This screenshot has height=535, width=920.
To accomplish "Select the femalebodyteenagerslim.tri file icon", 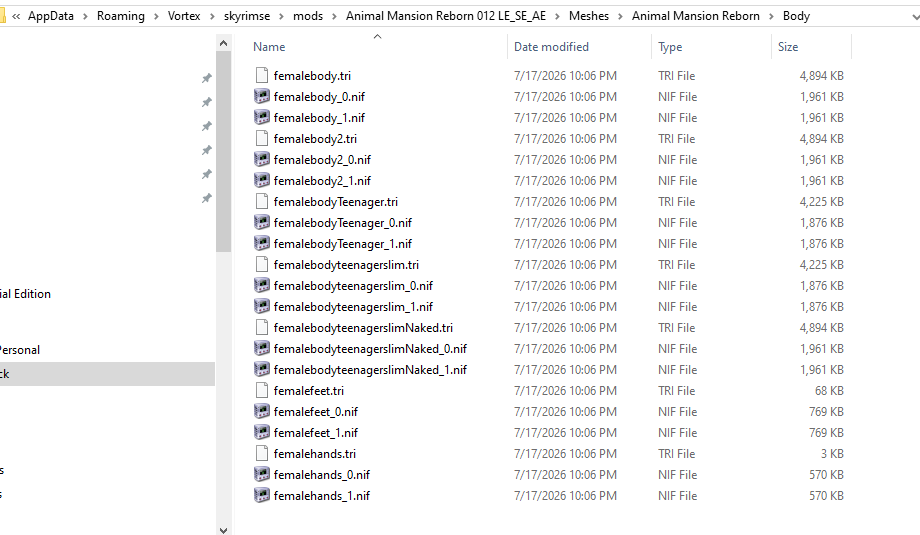I will (262, 265).
